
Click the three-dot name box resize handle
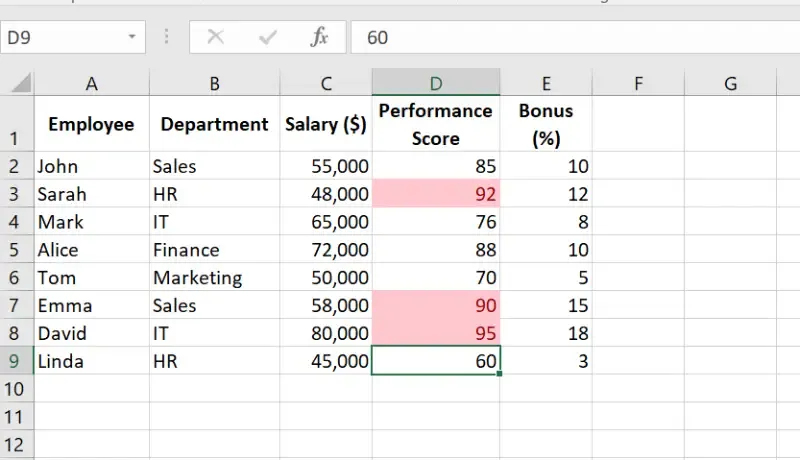coord(166,38)
